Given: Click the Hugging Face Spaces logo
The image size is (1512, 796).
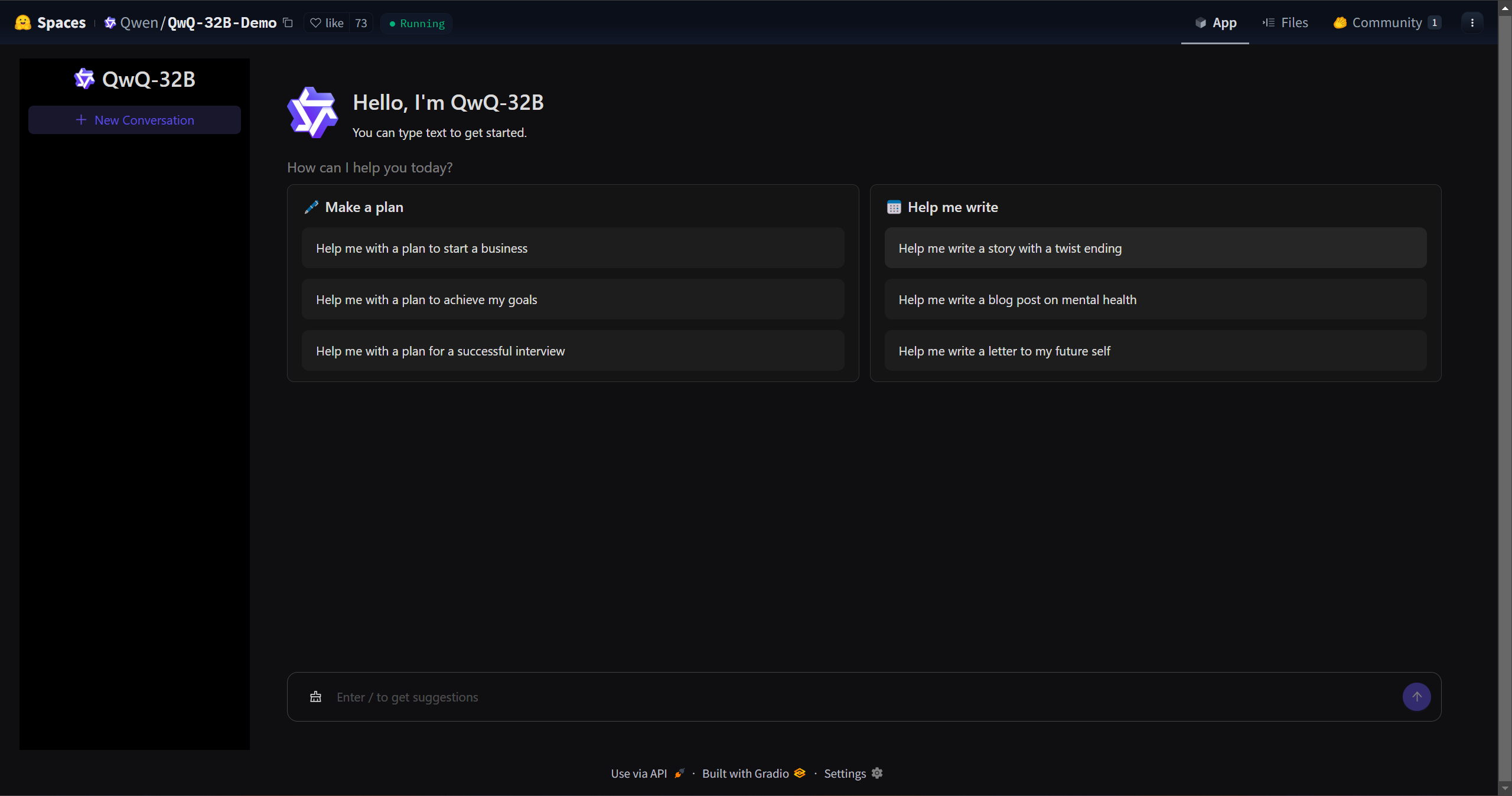Looking at the screenshot, I should pyautogui.click(x=23, y=23).
